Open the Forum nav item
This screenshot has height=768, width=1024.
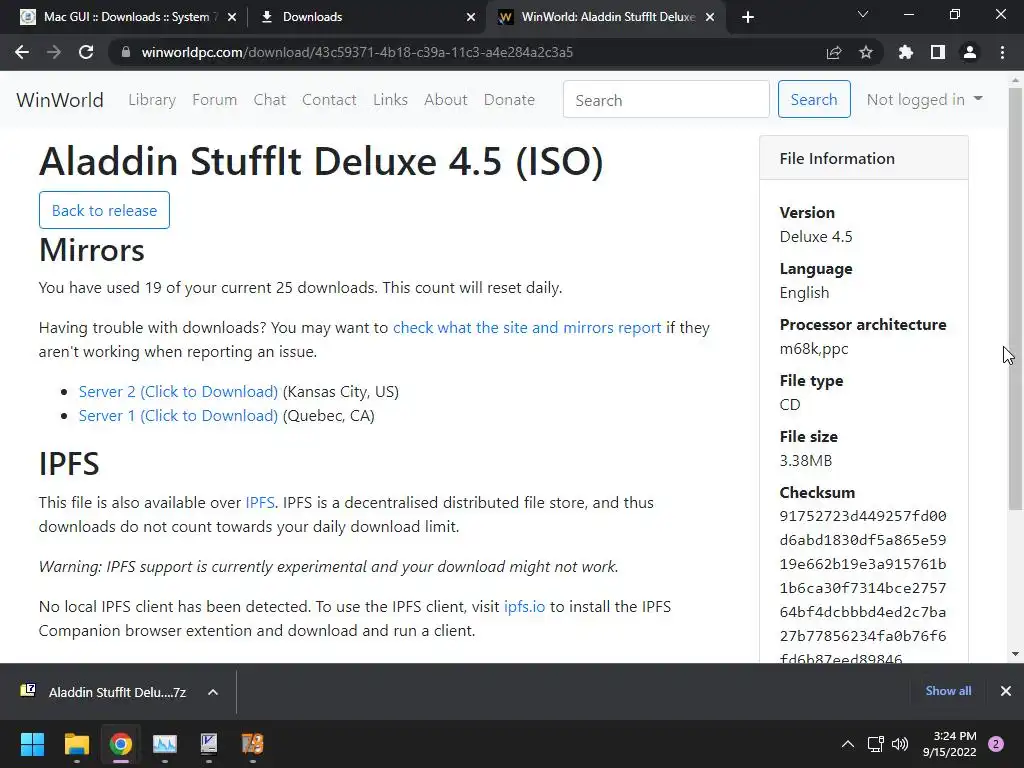pos(214,100)
